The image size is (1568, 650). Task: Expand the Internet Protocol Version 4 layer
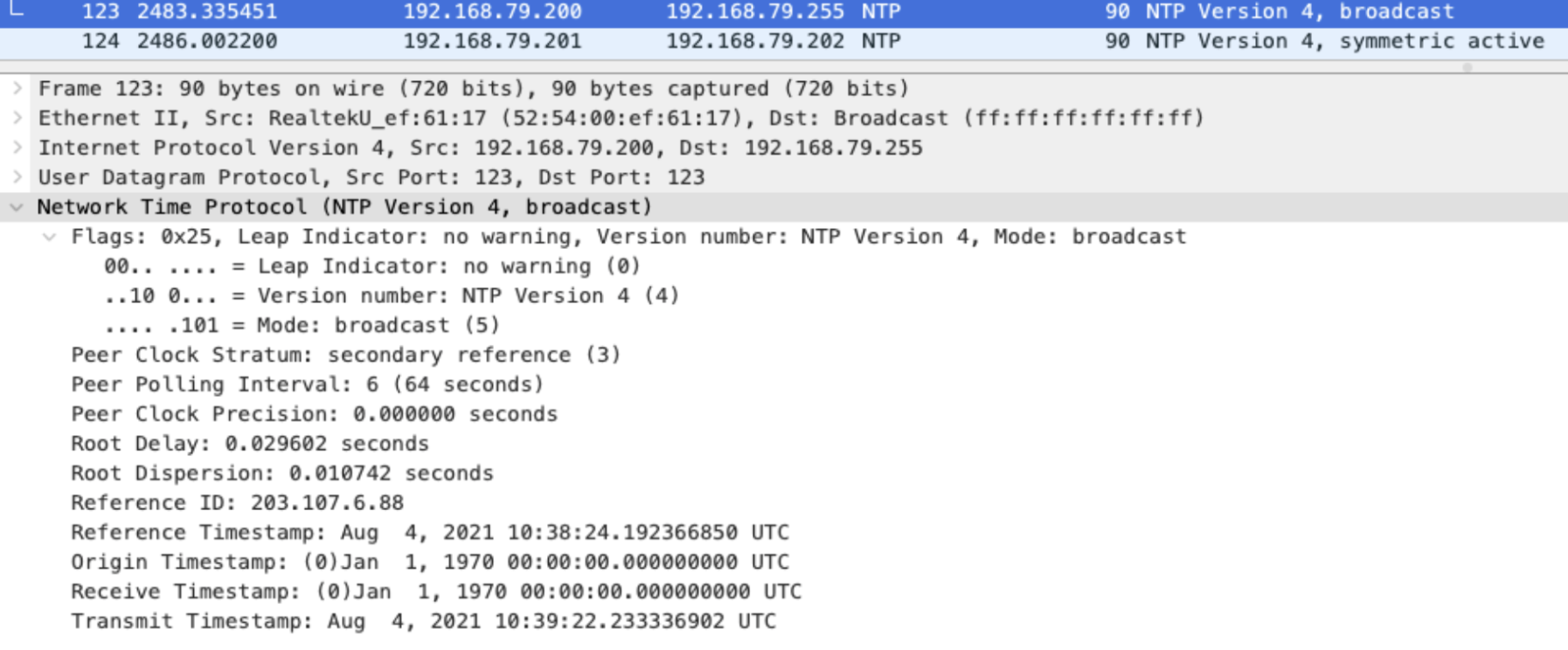(17, 148)
